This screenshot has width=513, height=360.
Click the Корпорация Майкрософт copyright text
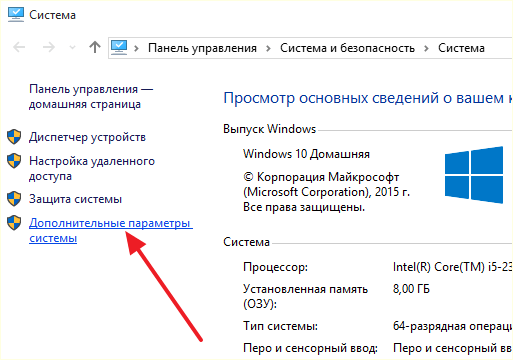326,184
